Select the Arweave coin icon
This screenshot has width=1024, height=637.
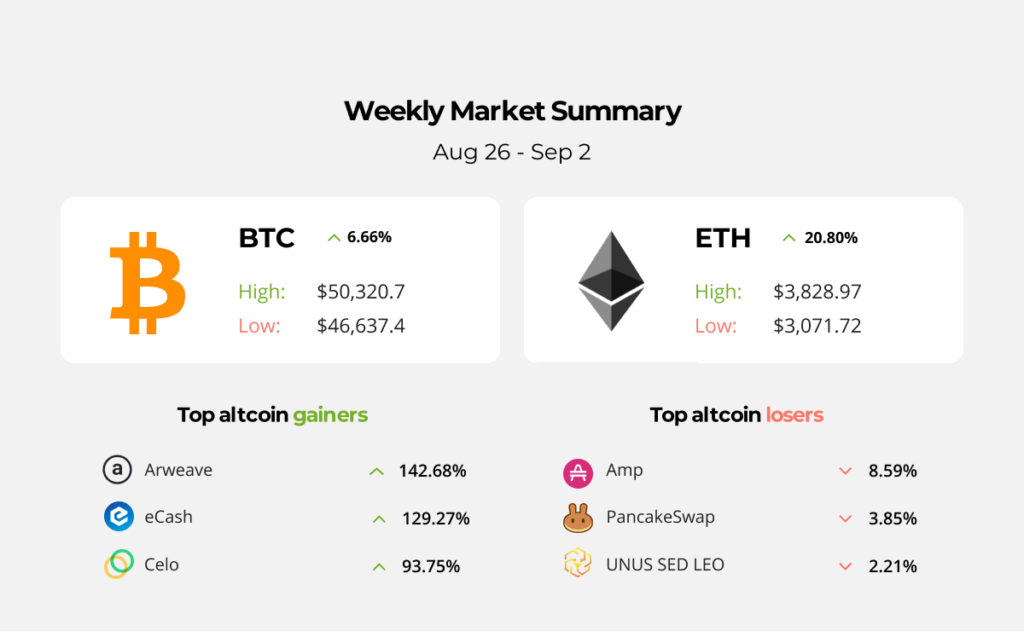118,469
